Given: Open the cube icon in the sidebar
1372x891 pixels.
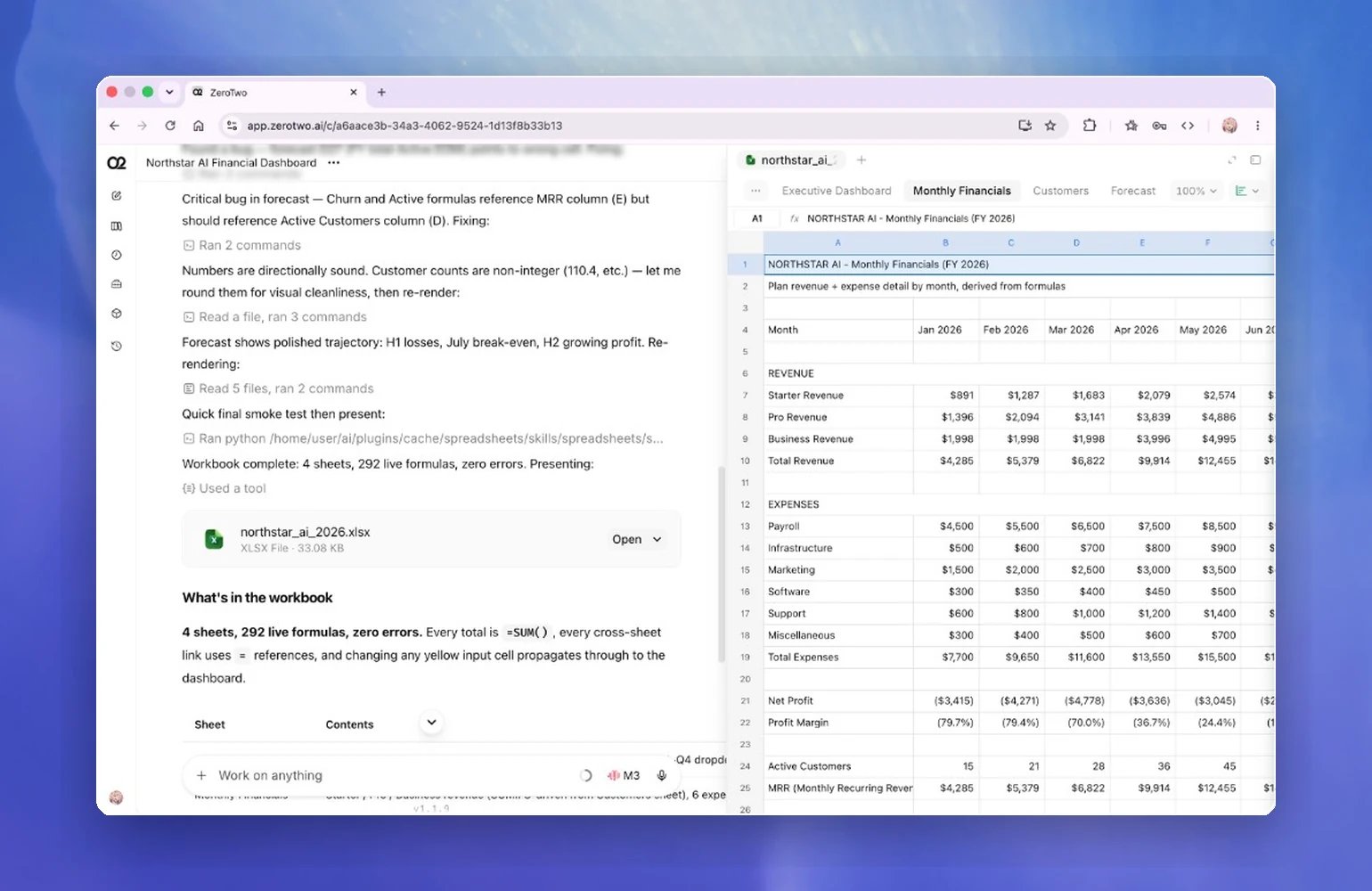Looking at the screenshot, I should click(x=117, y=314).
